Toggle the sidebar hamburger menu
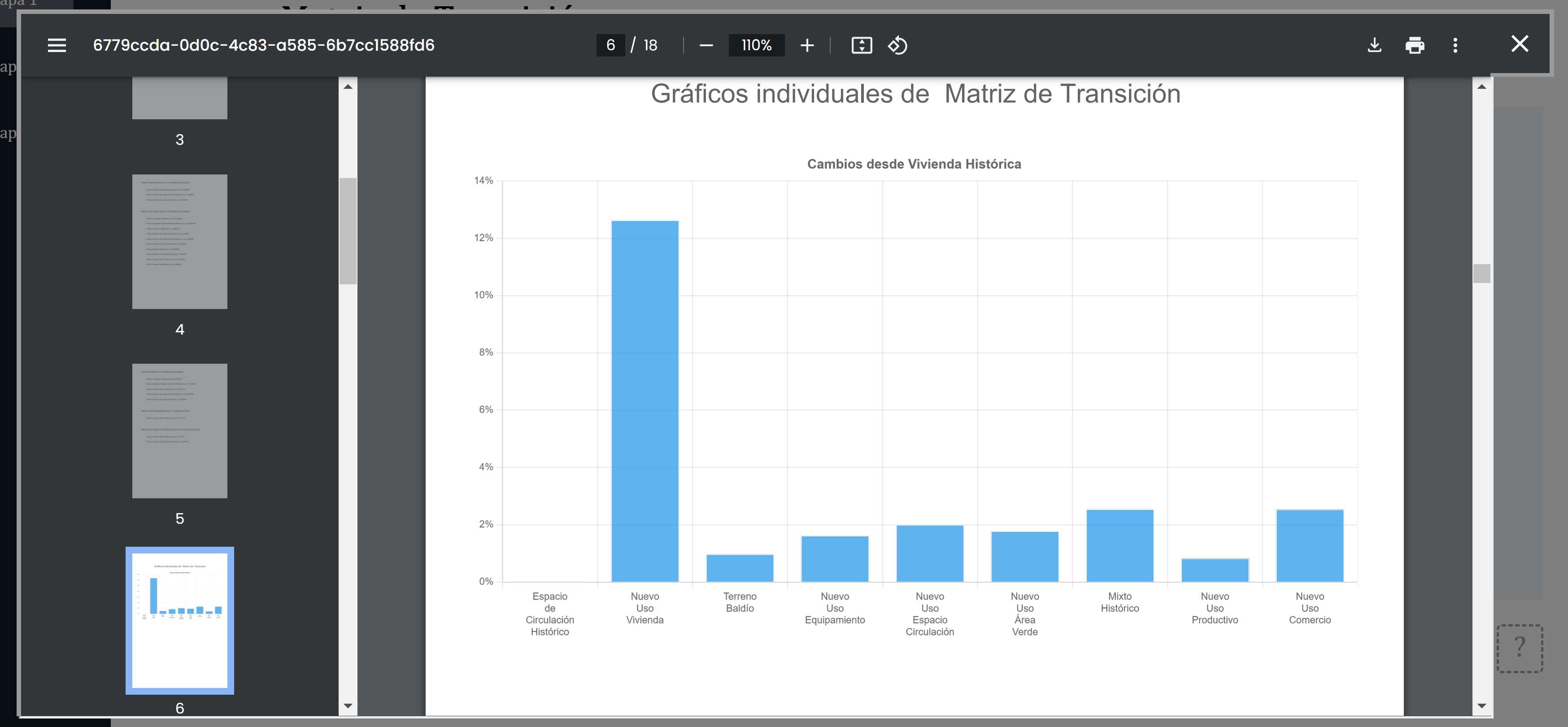The image size is (1568, 727). point(57,45)
